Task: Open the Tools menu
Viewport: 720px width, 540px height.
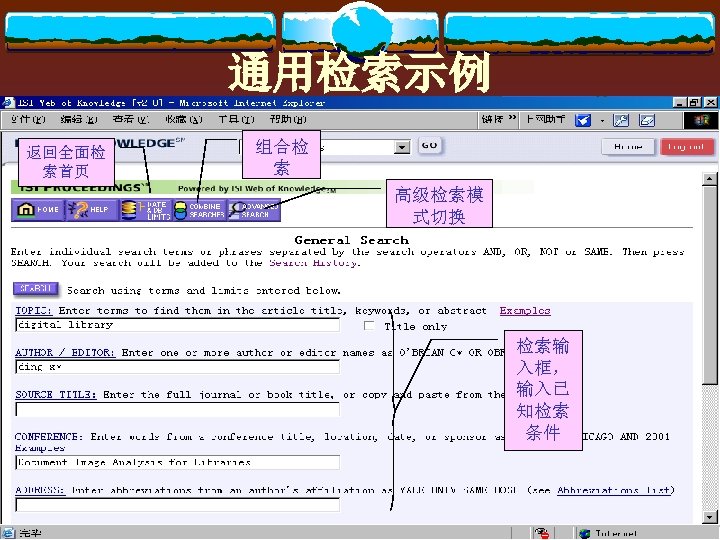Action: tap(236, 119)
